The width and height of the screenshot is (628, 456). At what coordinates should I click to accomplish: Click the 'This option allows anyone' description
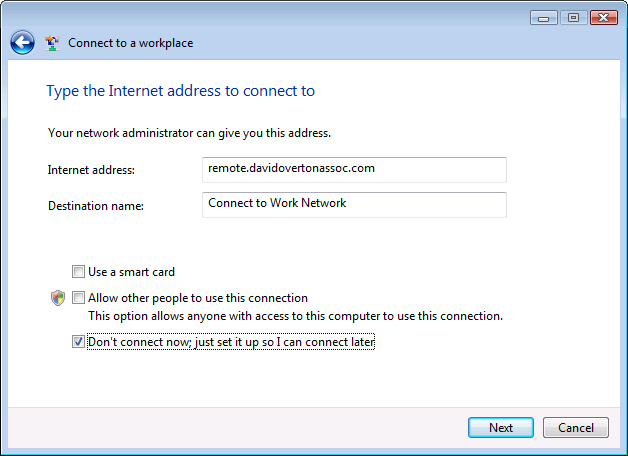[x=296, y=316]
